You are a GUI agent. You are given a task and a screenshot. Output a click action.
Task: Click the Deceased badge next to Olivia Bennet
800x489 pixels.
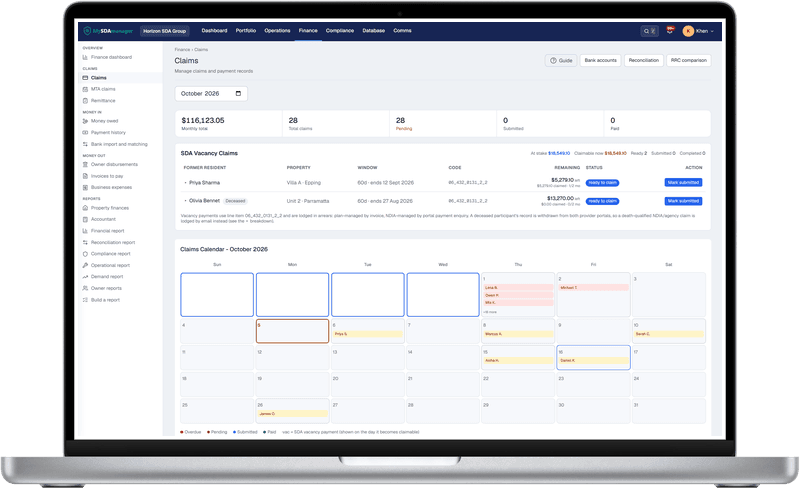click(235, 201)
